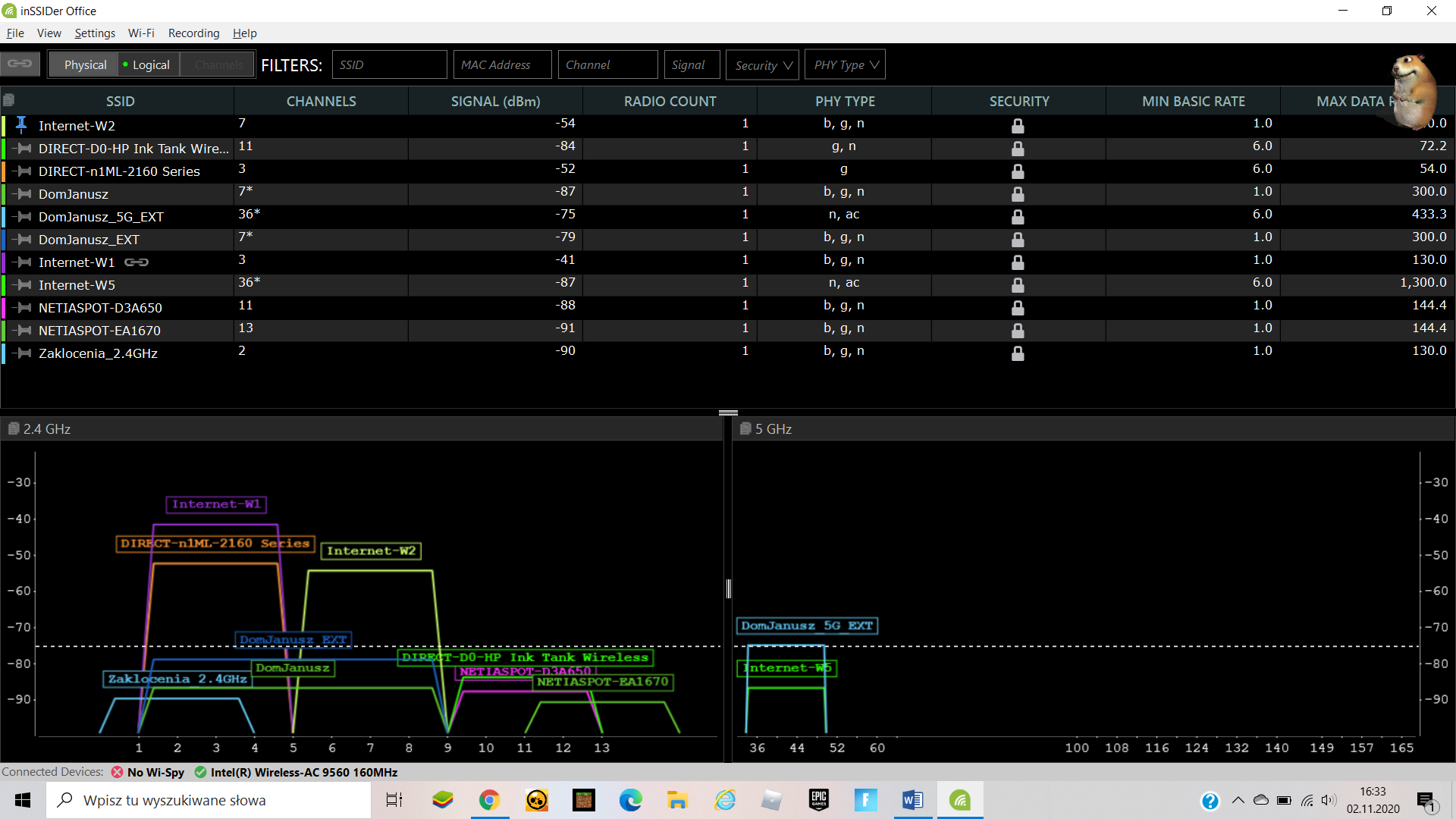Pin the DomJanusz_5G_EXT network
This screenshot has height=819, width=1456.
coord(24,217)
